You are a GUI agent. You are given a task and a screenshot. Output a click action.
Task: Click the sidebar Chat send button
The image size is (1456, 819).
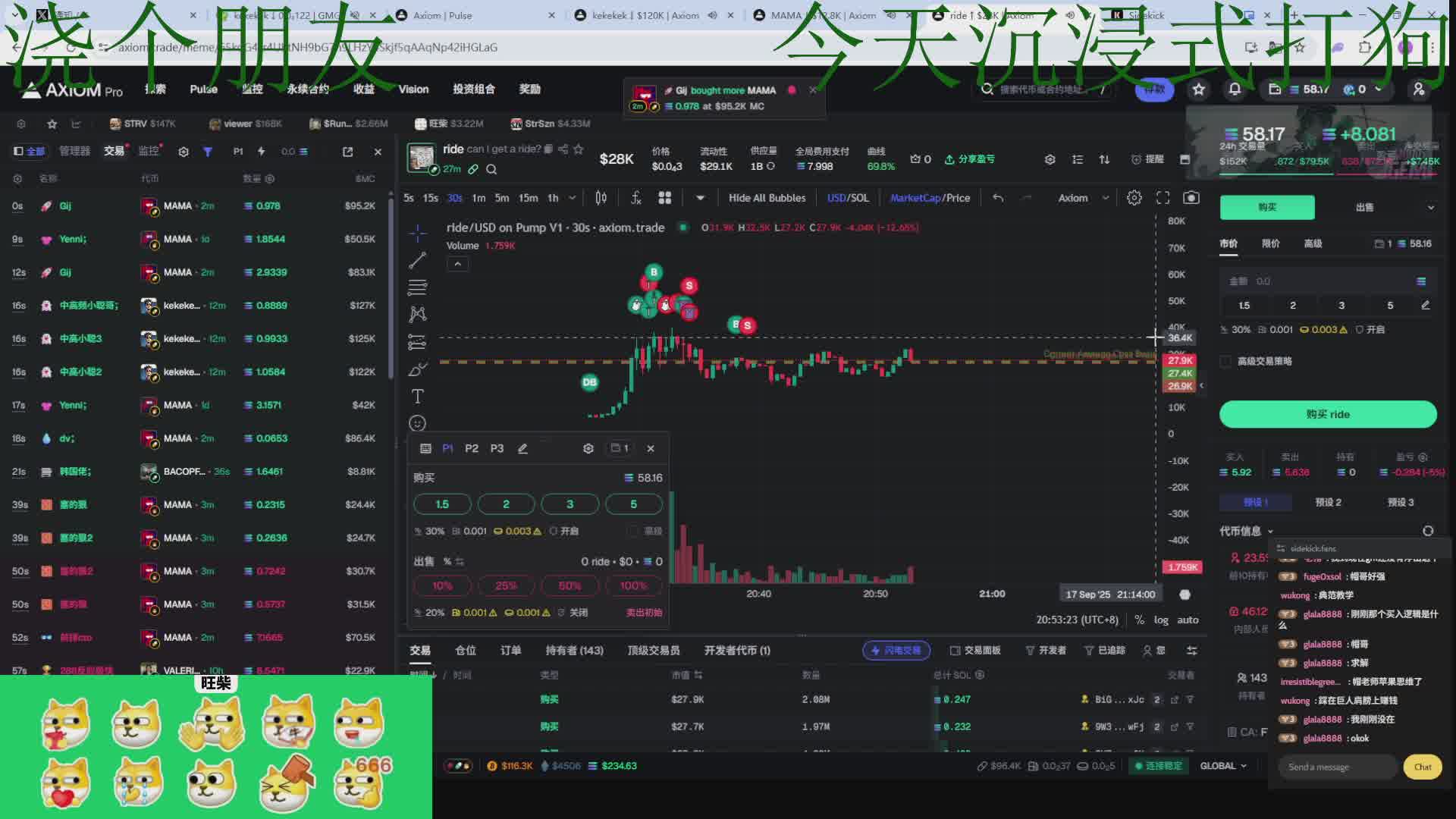[x=1422, y=767]
